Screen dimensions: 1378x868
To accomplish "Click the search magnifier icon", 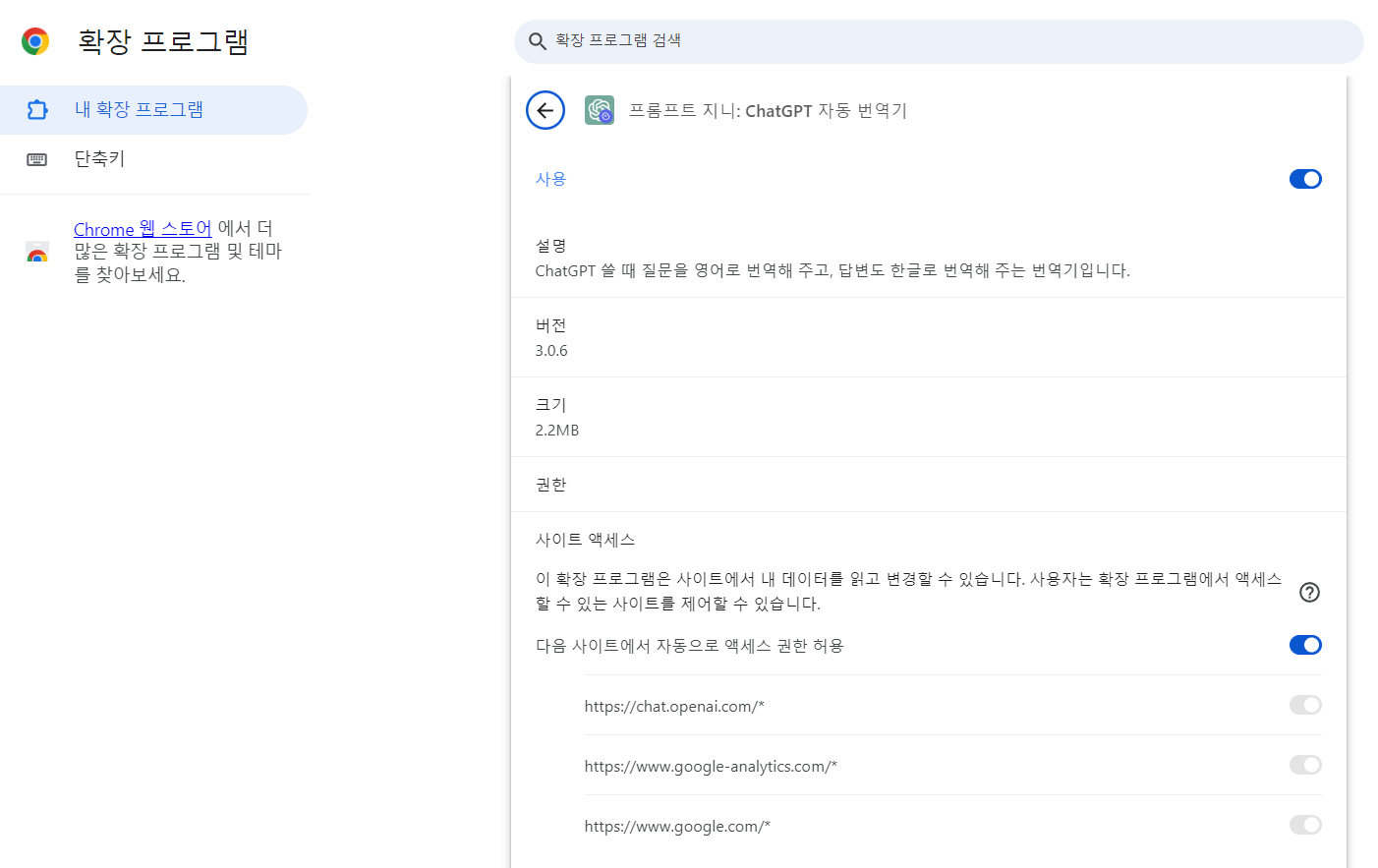I will 537,41.
